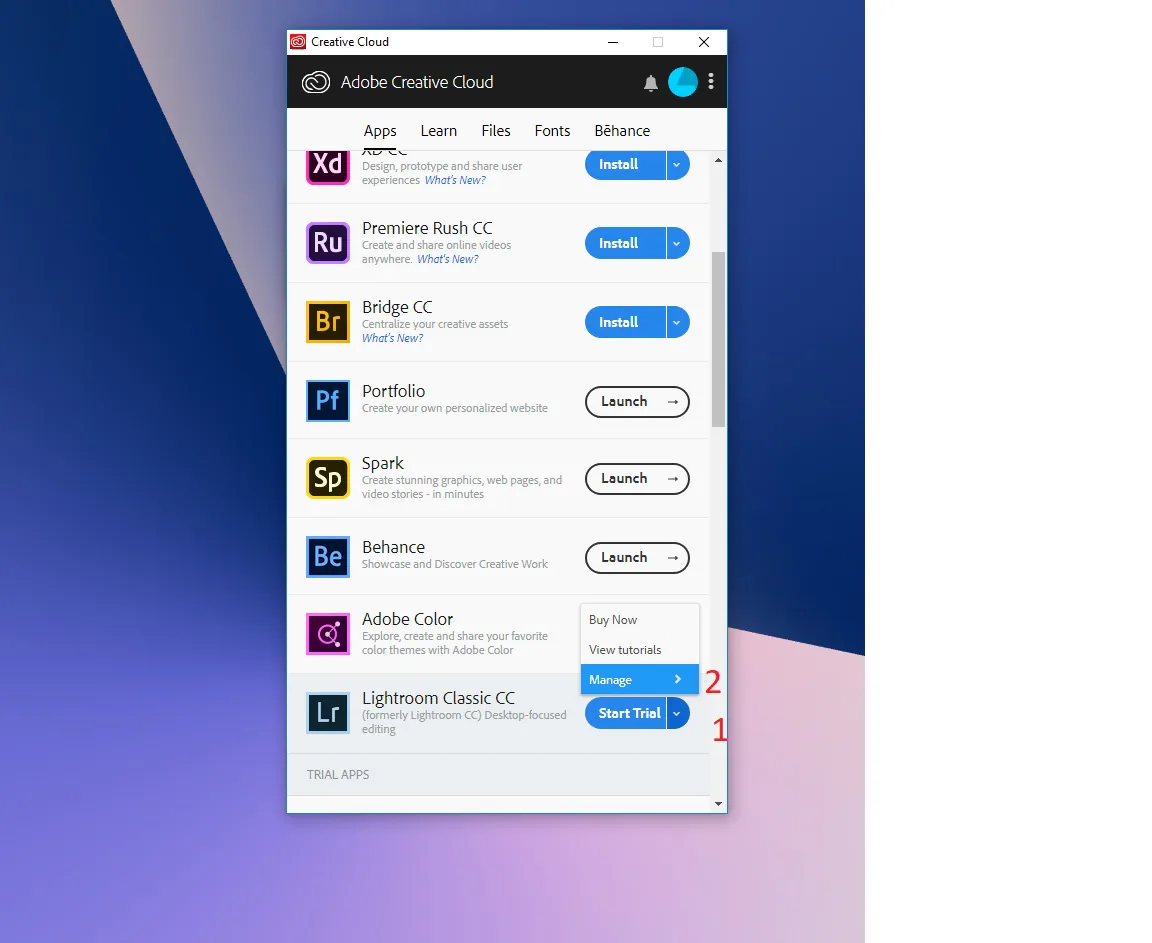Switch to the Learn tab
Image resolution: width=1152 pixels, height=943 pixels.
(x=439, y=131)
